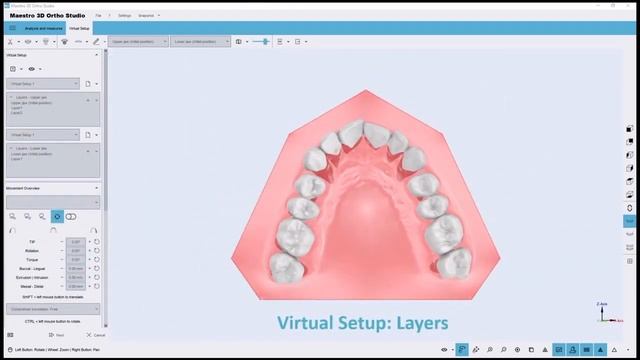The image size is (640, 360).
Task: Click the first magnifier tooth-select icon
Action: (x=13, y=217)
